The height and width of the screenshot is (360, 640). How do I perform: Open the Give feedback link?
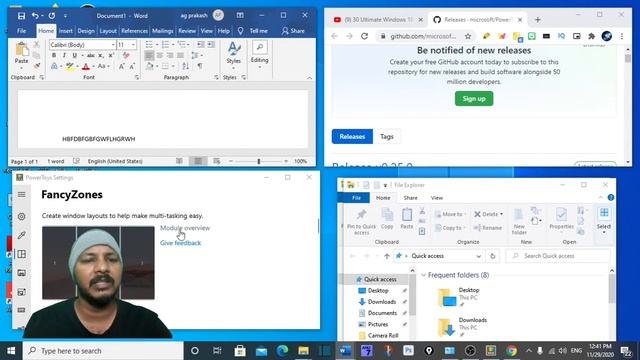pyautogui.click(x=180, y=243)
